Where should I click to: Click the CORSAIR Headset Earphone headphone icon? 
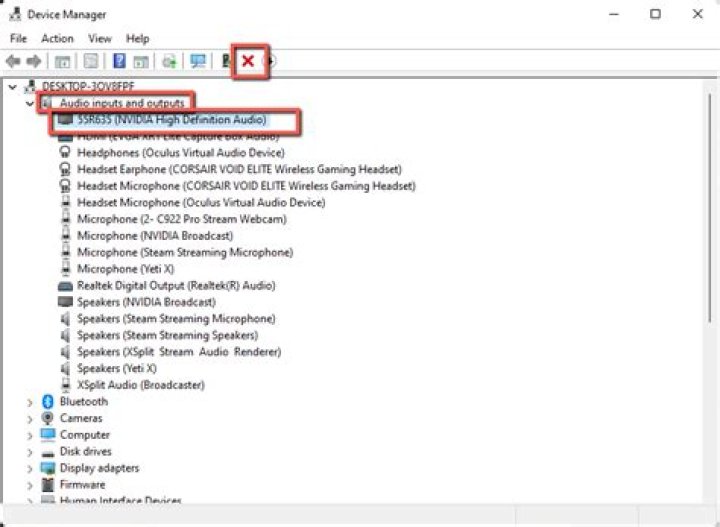tap(66, 169)
